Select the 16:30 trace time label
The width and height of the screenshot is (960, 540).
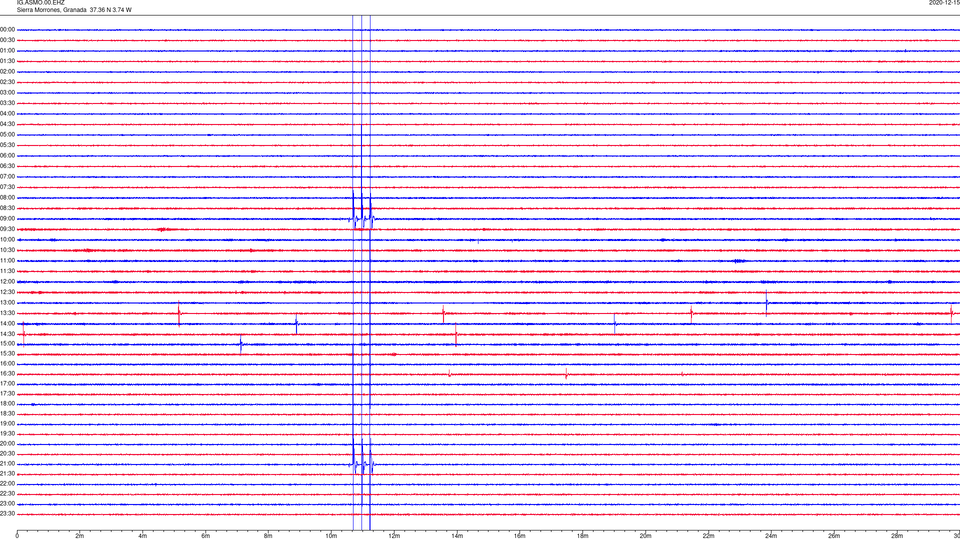coord(7,373)
